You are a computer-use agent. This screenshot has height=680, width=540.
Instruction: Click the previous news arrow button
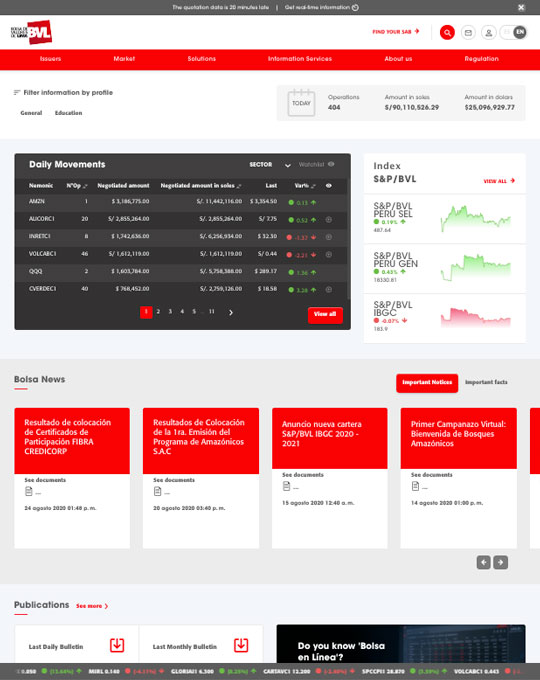pos(484,562)
